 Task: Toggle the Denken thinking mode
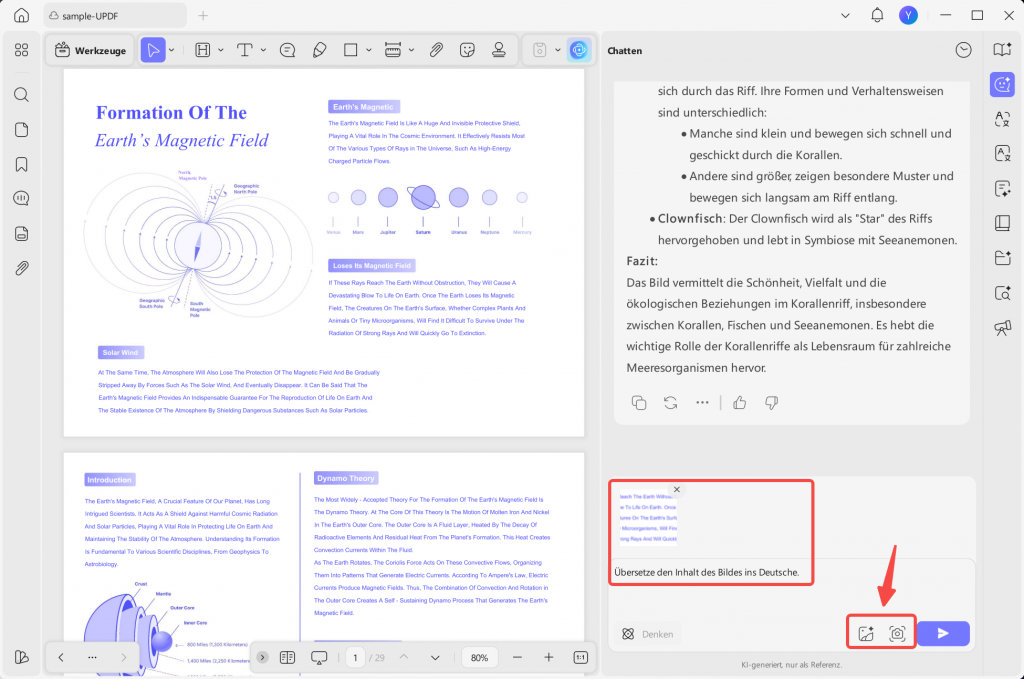pos(647,634)
